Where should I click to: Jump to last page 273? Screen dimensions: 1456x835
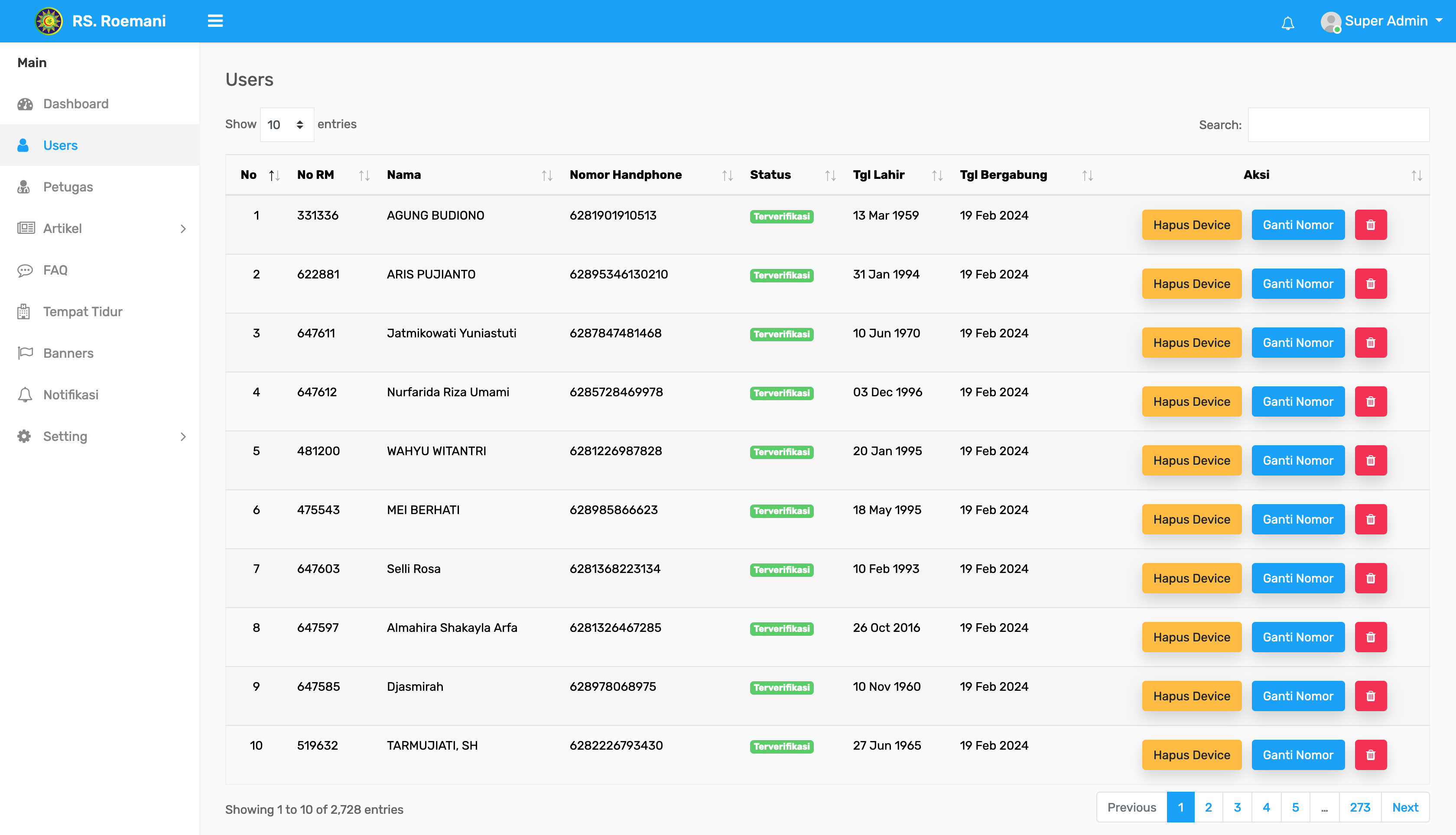point(1360,807)
